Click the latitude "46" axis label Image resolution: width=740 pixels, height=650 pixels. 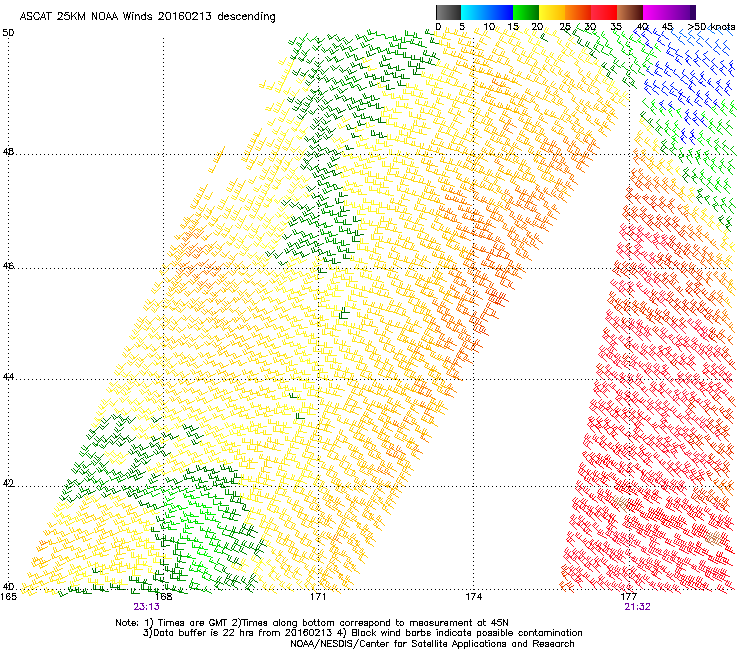(8, 266)
